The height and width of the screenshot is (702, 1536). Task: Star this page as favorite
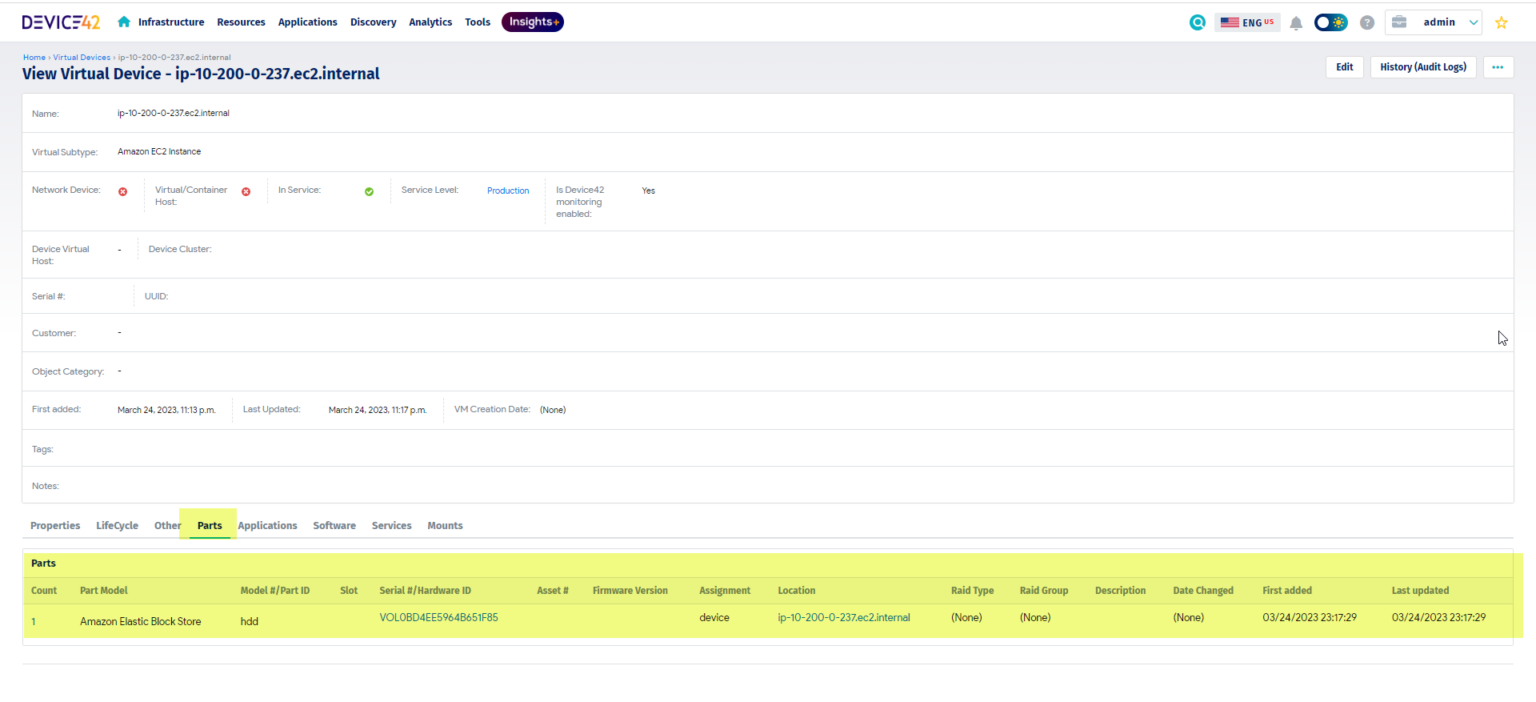(1501, 21)
